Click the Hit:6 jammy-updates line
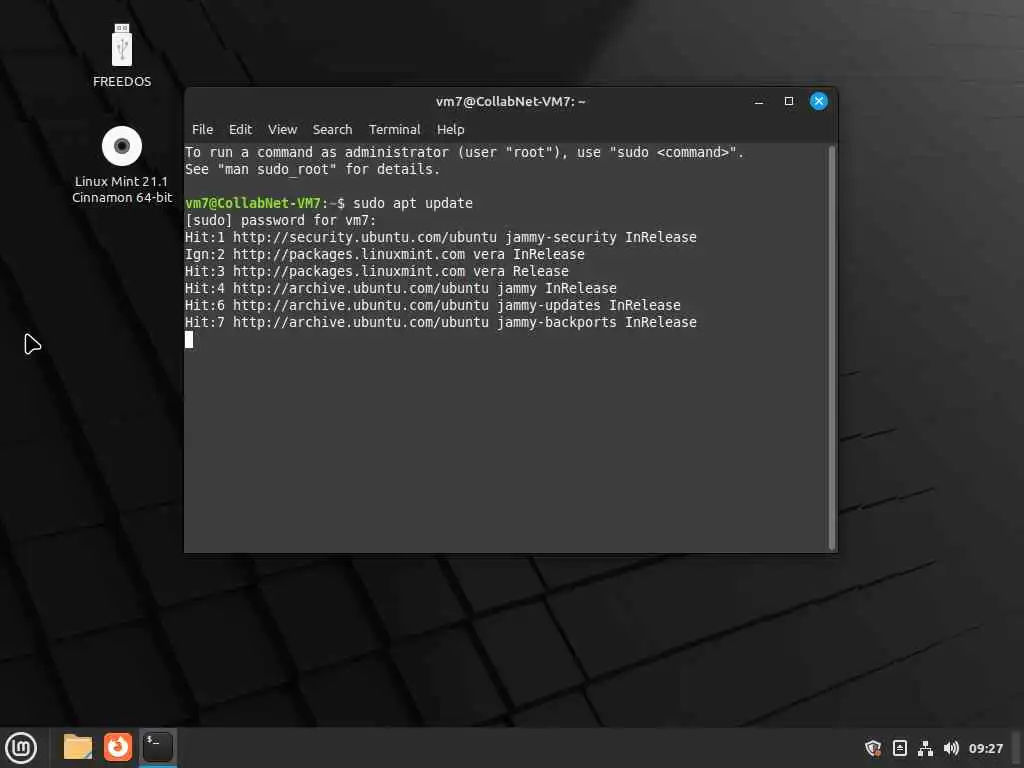Image resolution: width=1024 pixels, height=768 pixels. (433, 305)
